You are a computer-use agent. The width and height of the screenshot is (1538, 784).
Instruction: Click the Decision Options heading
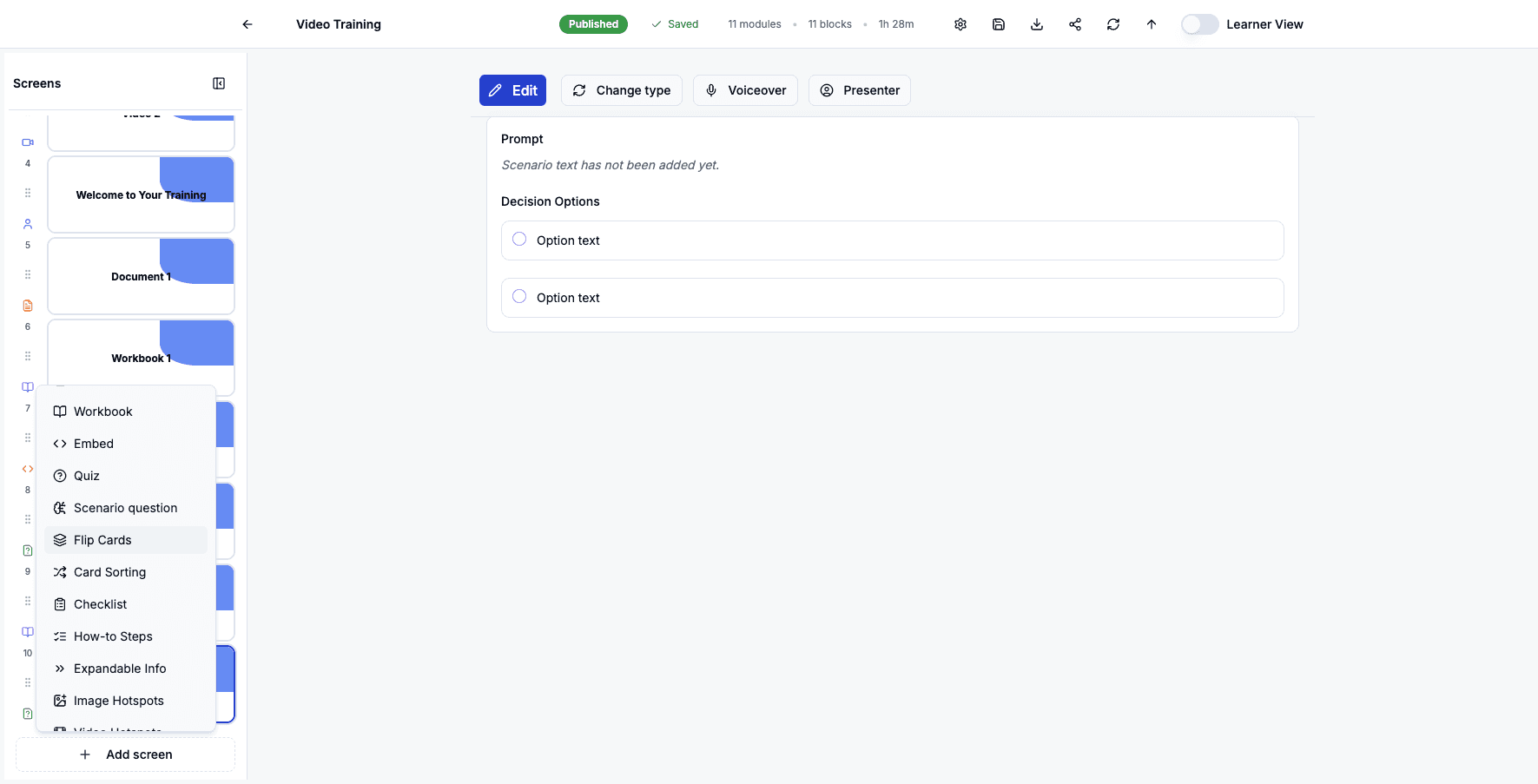click(x=551, y=201)
